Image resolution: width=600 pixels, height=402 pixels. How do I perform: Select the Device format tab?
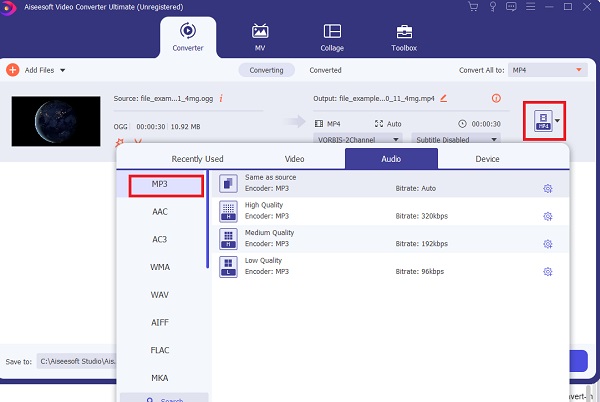[x=487, y=159]
